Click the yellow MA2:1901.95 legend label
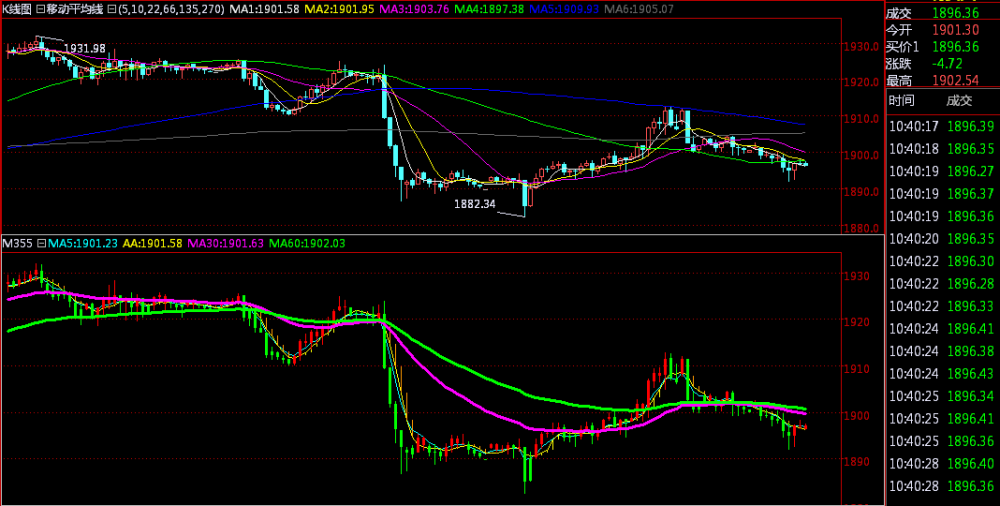 (x=339, y=9)
